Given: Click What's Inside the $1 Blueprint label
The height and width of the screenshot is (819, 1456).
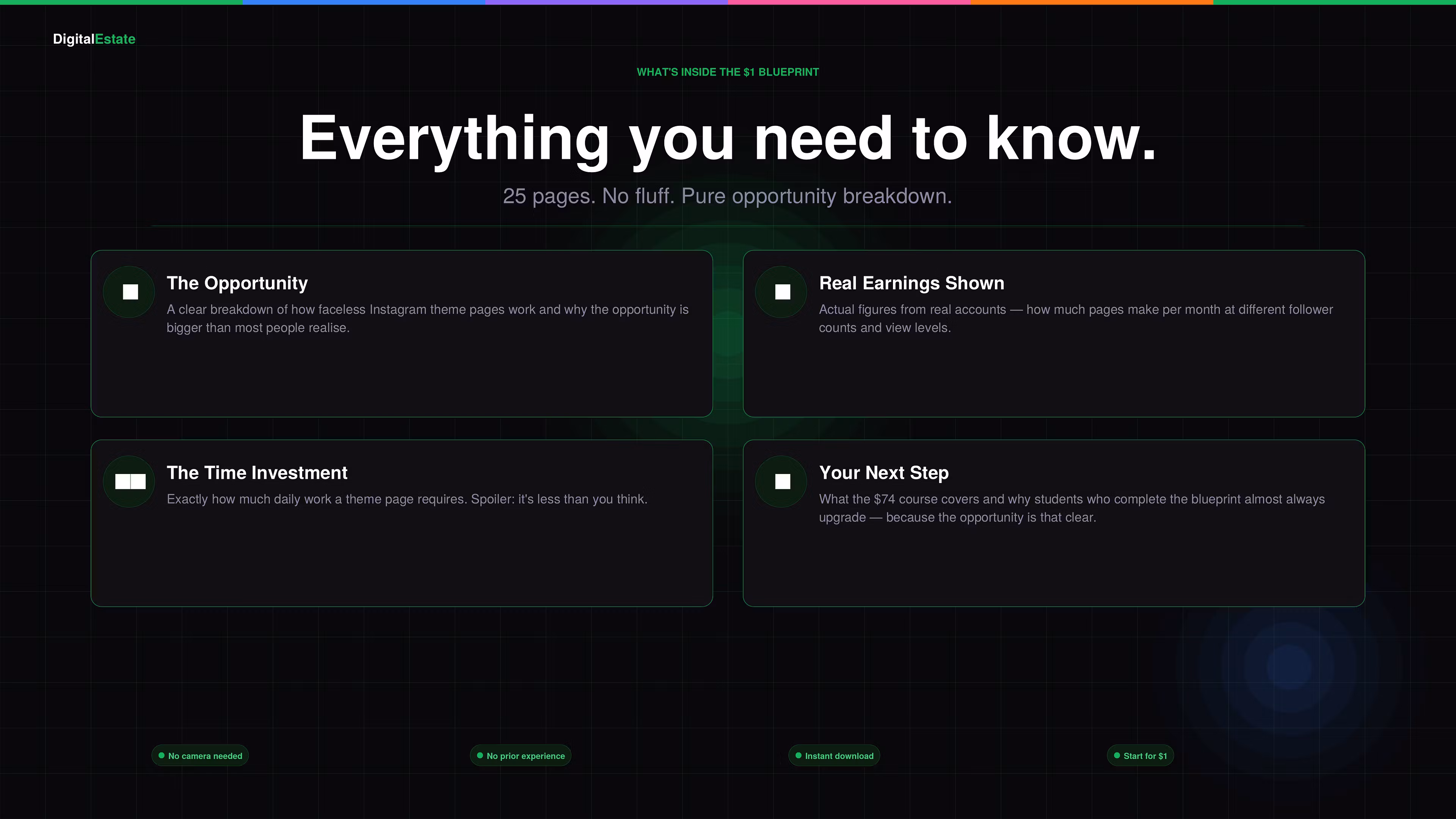Looking at the screenshot, I should point(728,72).
